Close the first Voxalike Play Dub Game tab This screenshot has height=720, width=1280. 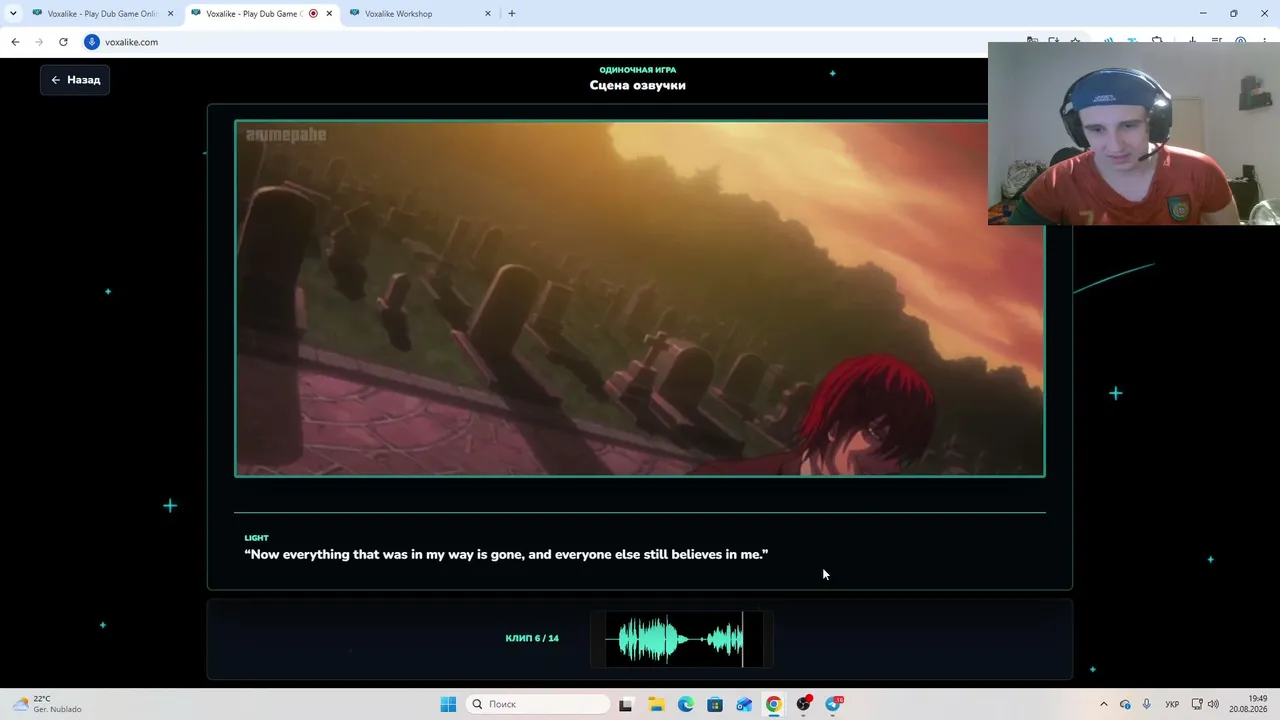[170, 14]
